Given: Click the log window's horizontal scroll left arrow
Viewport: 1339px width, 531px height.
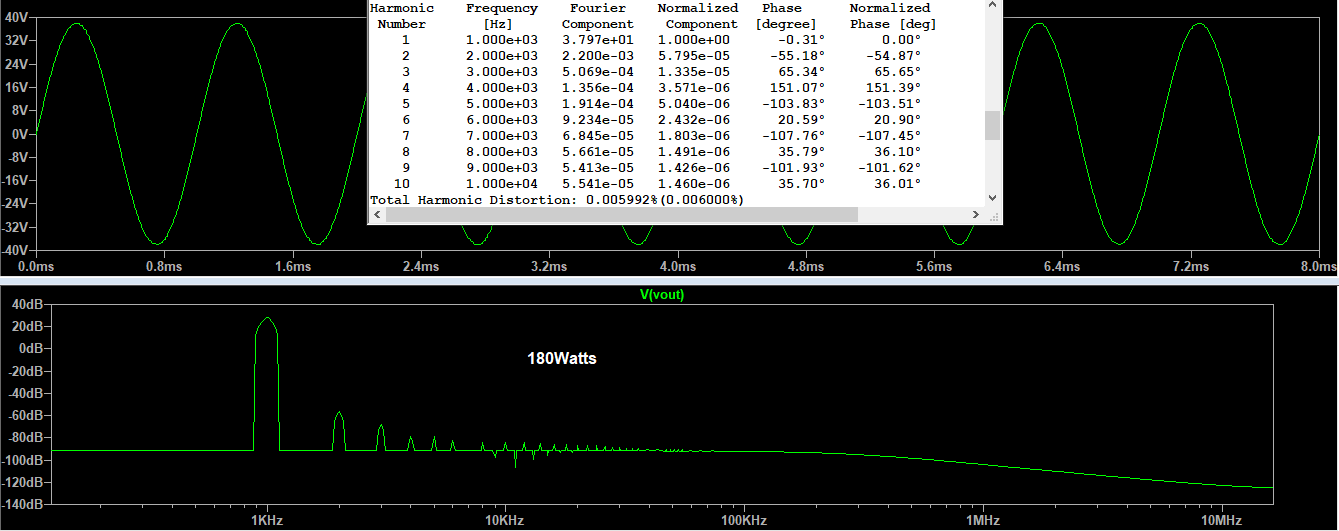Looking at the screenshot, I should [x=376, y=215].
